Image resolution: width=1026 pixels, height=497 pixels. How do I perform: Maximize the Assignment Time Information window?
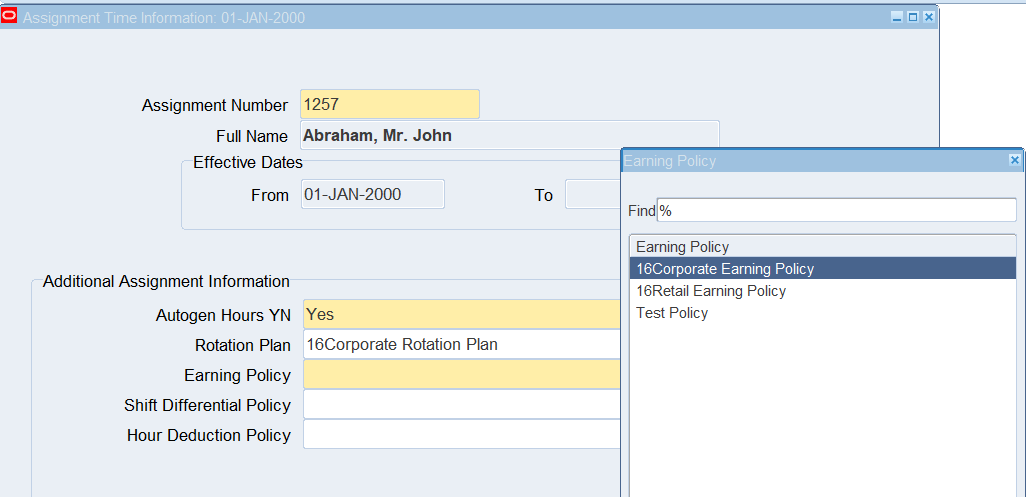point(912,17)
